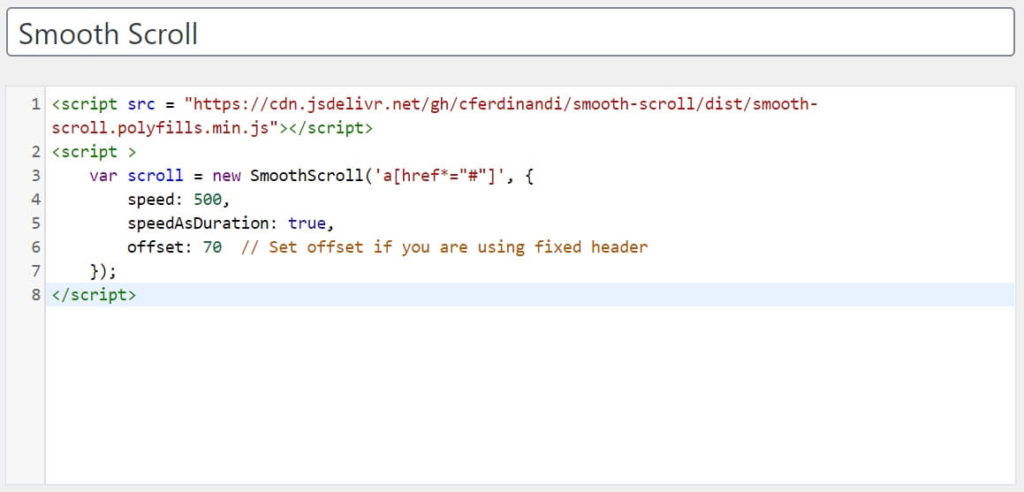This screenshot has height=492, width=1024.
Task: Click line number 7 in gutter
Action: point(35,271)
